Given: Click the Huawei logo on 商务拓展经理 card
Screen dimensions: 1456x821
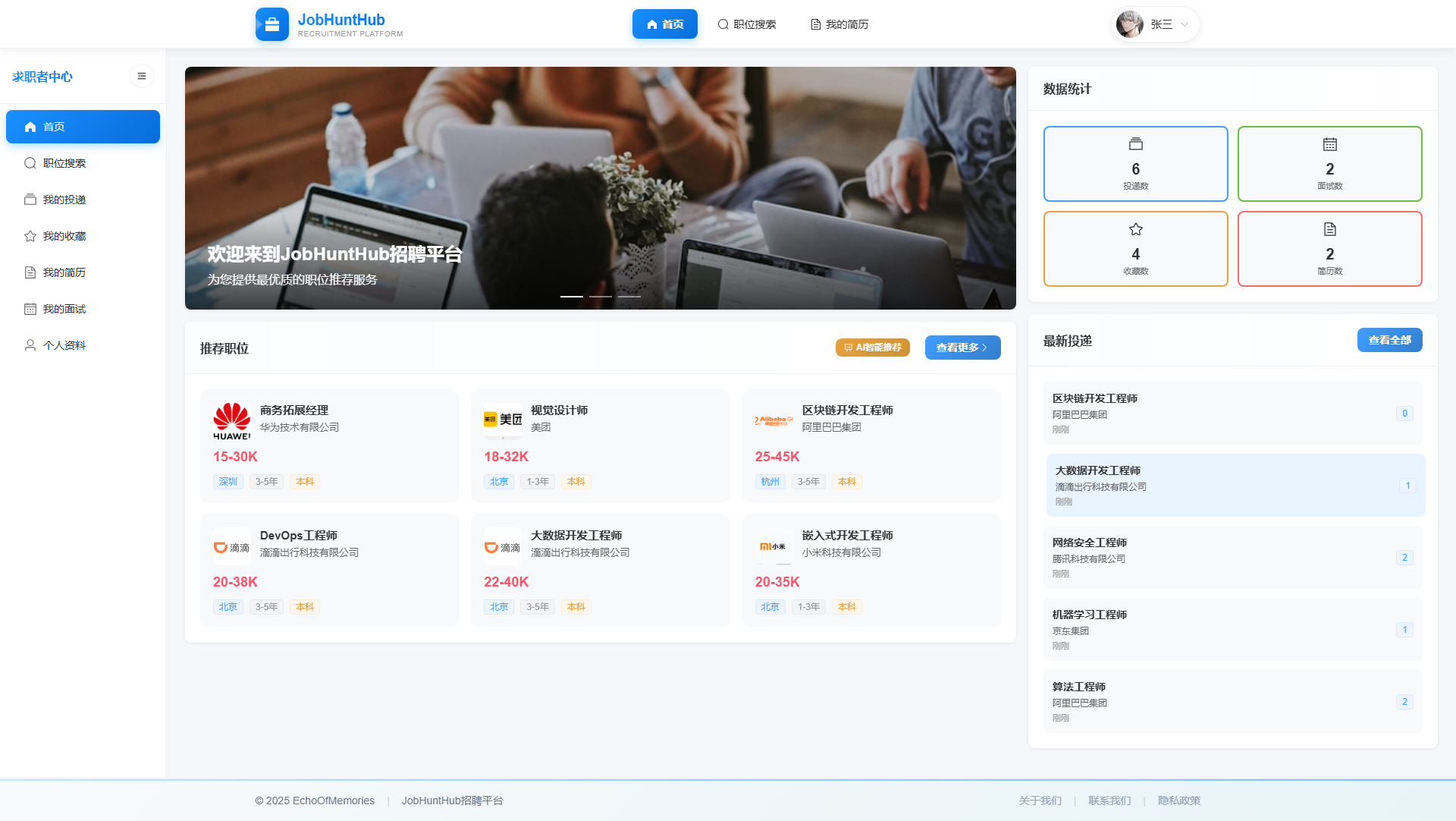Looking at the screenshot, I should pyautogui.click(x=231, y=421).
